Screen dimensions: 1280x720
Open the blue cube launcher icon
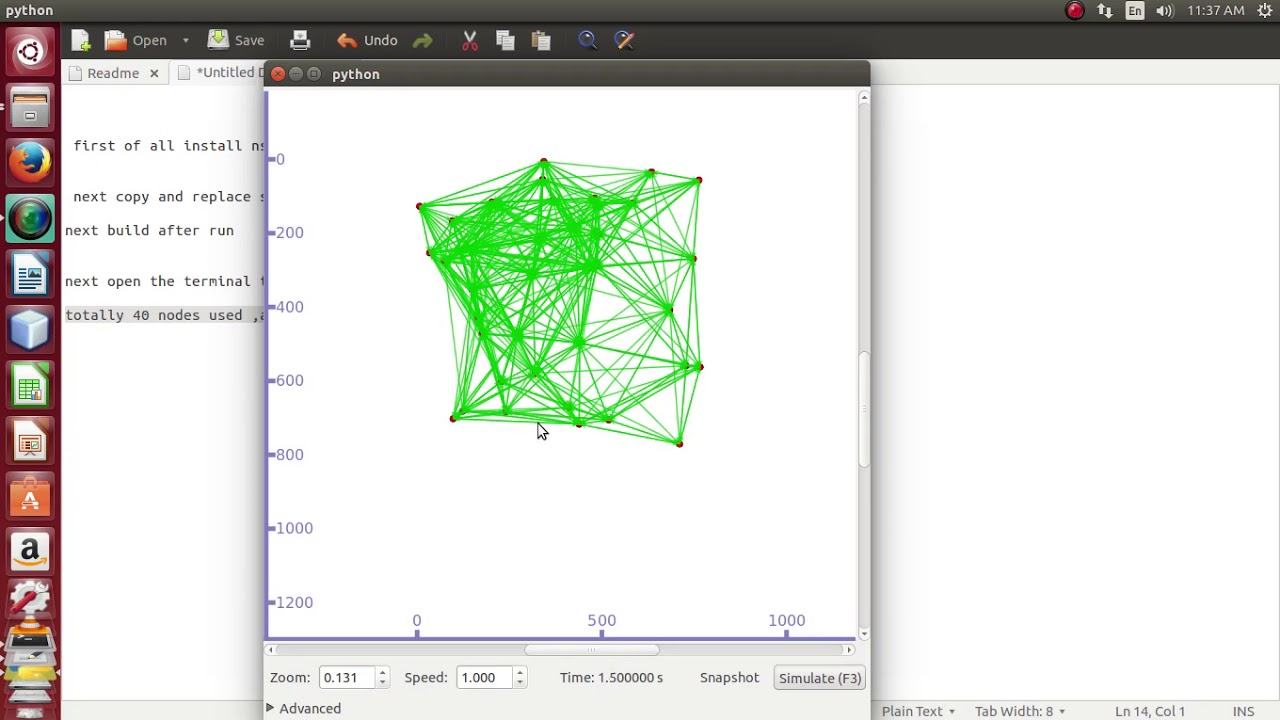[30, 329]
